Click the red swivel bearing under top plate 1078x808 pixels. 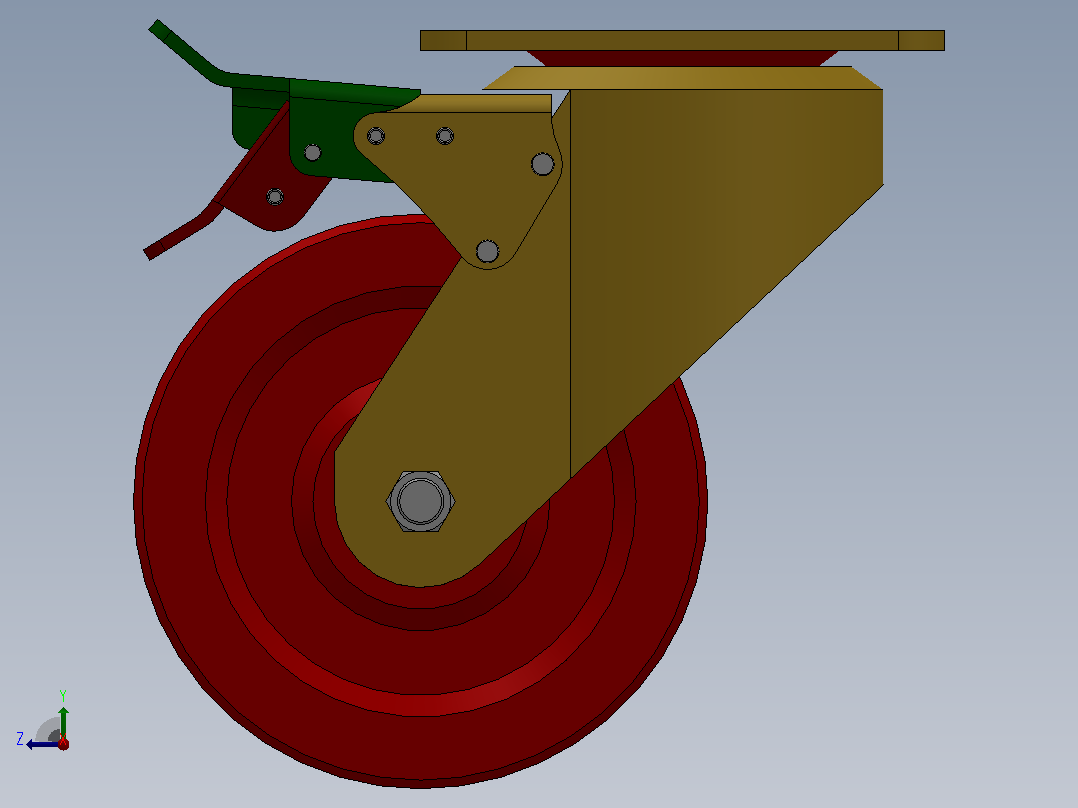(682, 58)
